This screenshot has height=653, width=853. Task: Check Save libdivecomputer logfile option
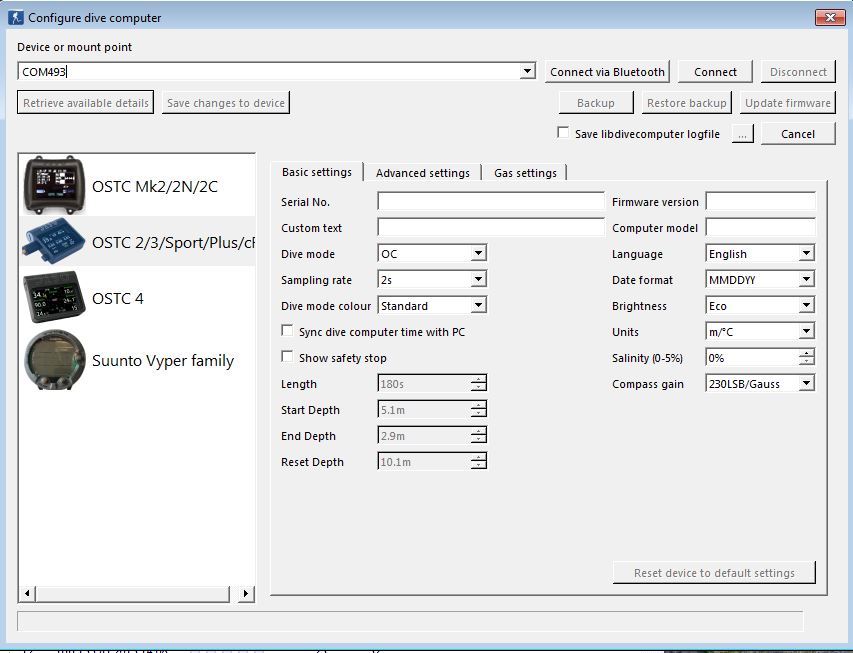564,133
